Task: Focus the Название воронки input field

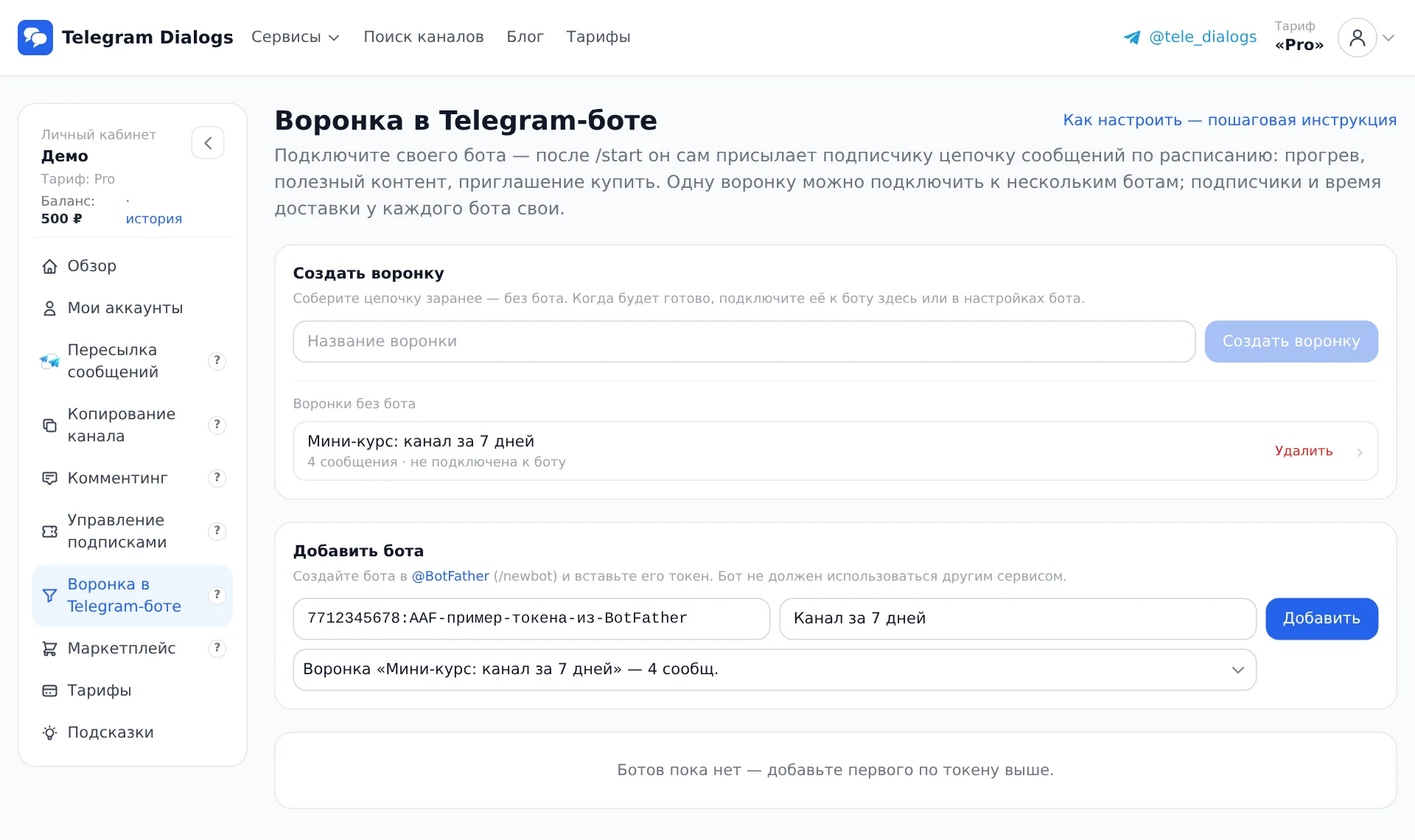Action: click(x=744, y=341)
